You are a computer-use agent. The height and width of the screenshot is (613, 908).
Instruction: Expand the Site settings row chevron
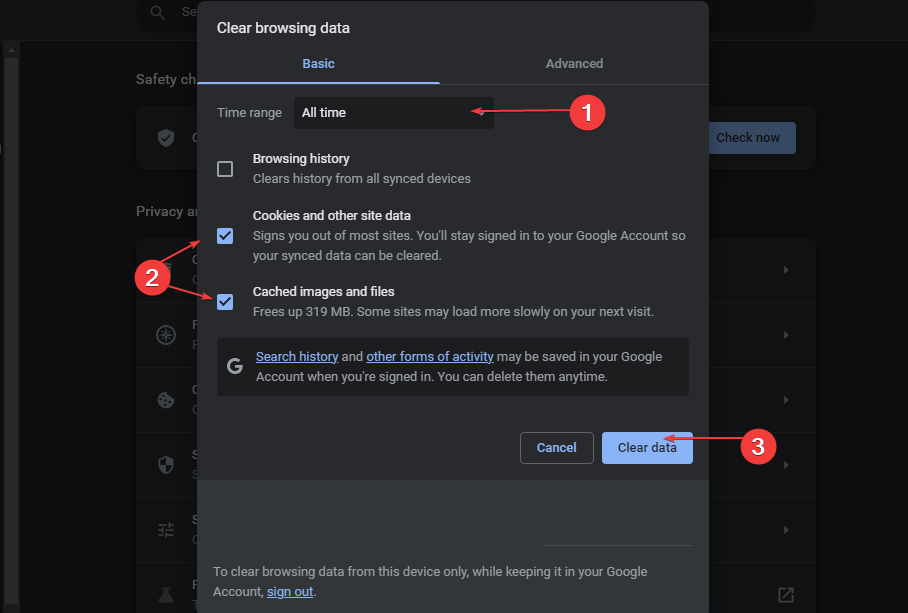(x=786, y=530)
